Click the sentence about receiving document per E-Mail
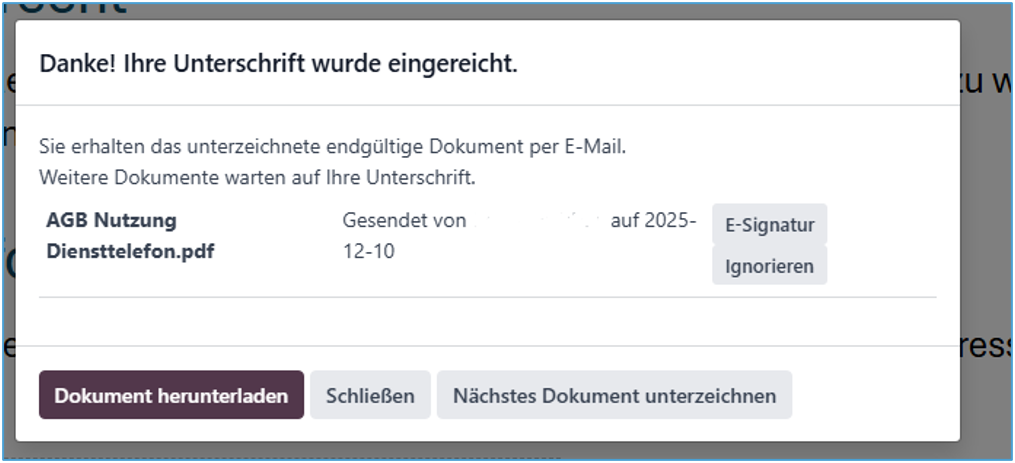This screenshot has height=463, width=1015. 332,147
